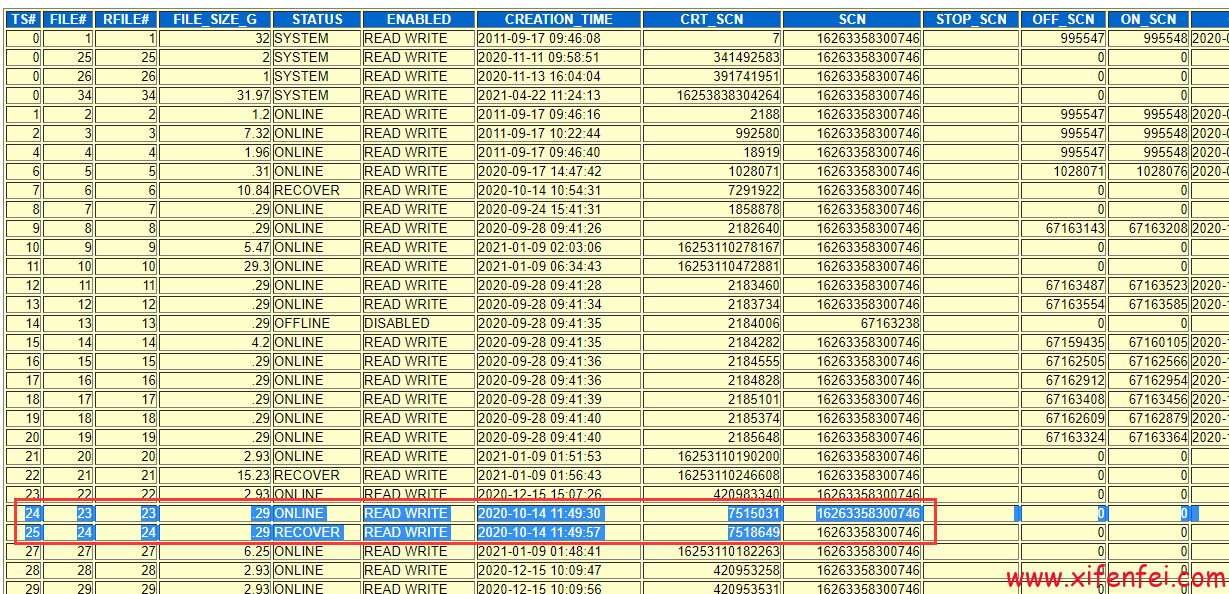Click SCN value 67163238
This screenshot has height=594, width=1229.
[x=890, y=323]
